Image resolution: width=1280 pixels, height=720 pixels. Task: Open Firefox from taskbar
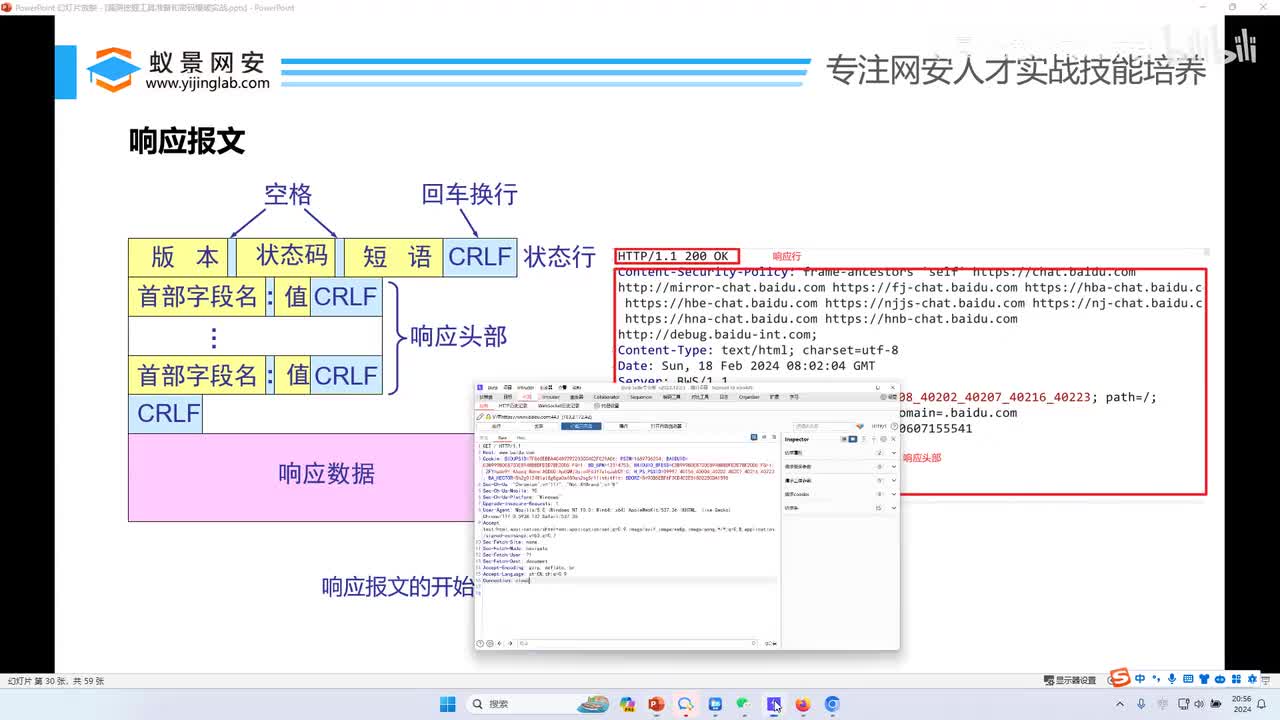(x=802, y=704)
